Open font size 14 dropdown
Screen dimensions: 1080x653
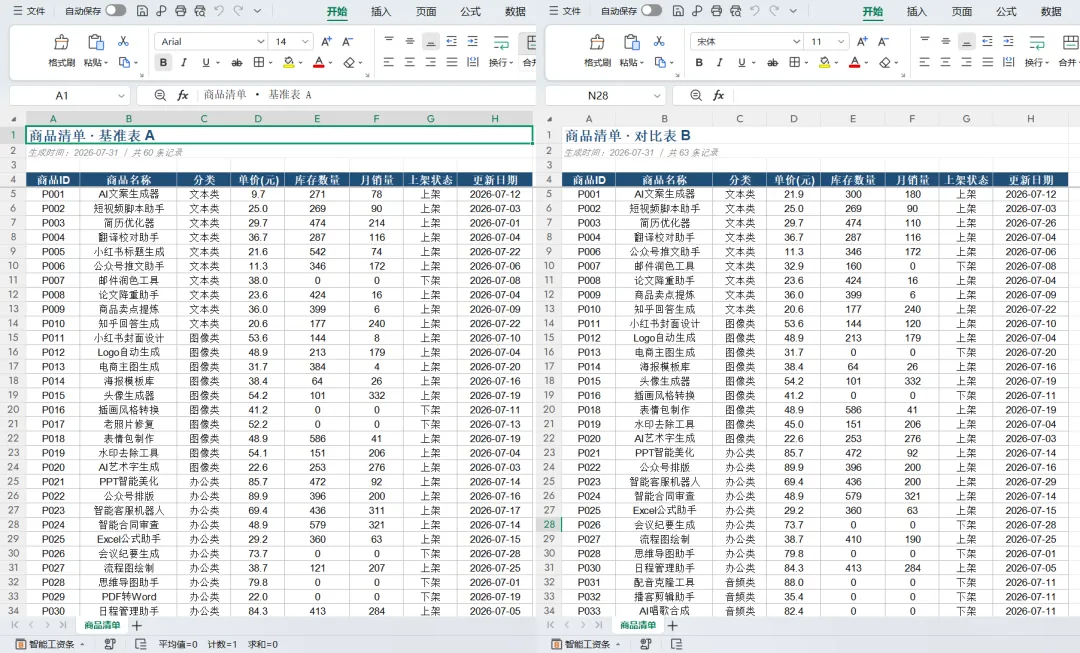point(305,41)
